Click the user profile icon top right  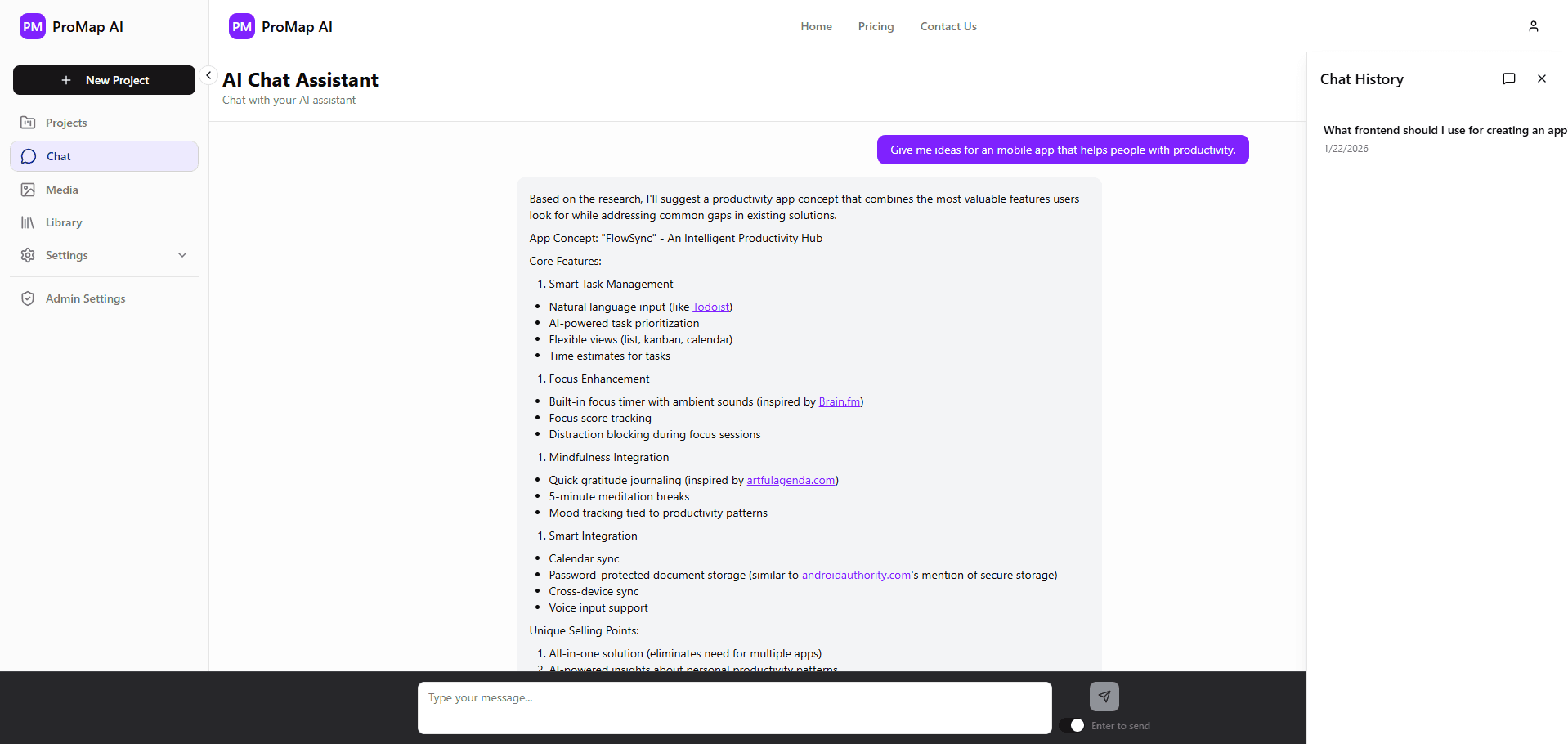point(1534,25)
